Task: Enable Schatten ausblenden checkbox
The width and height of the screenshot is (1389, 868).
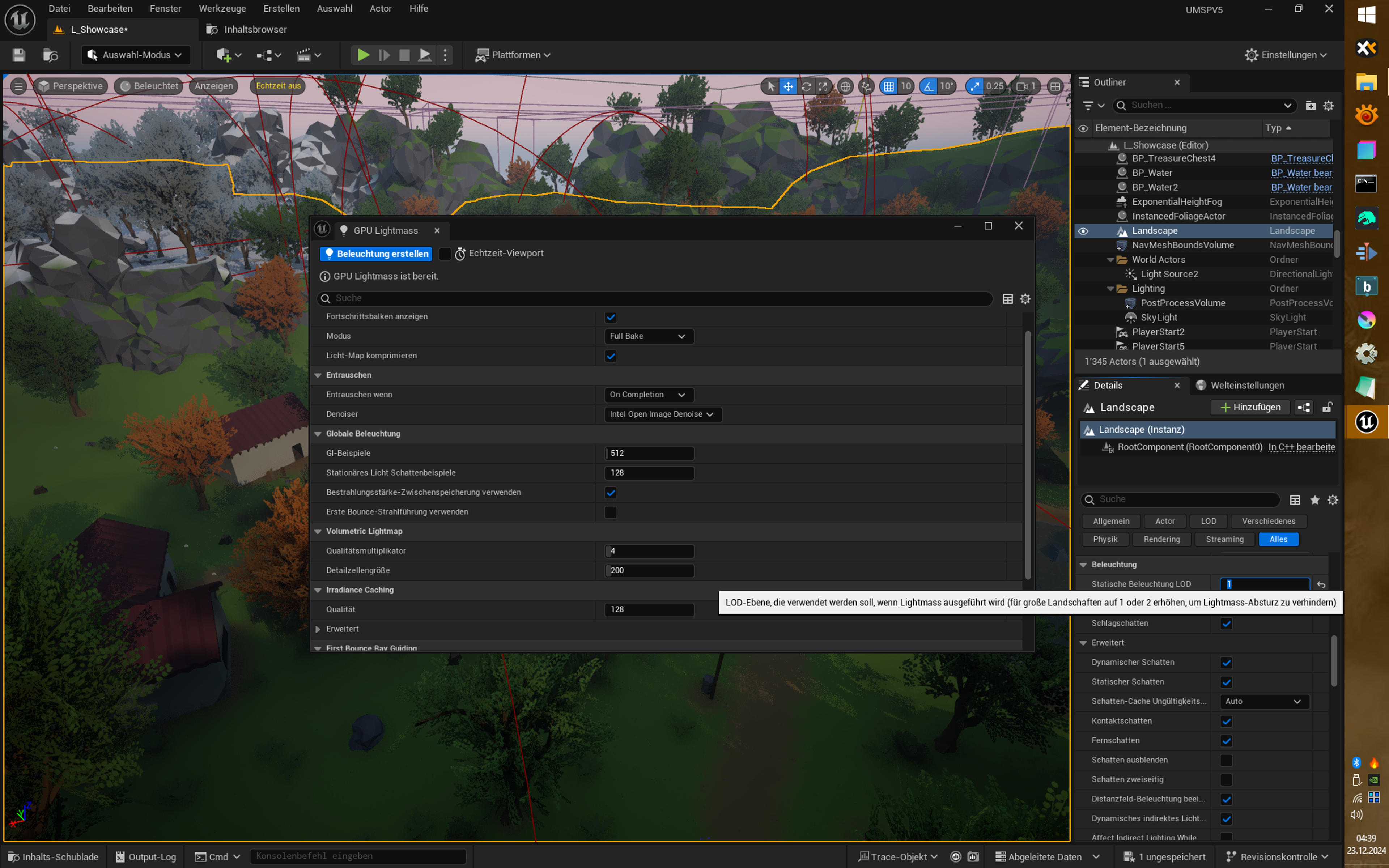Action: pos(1227,760)
